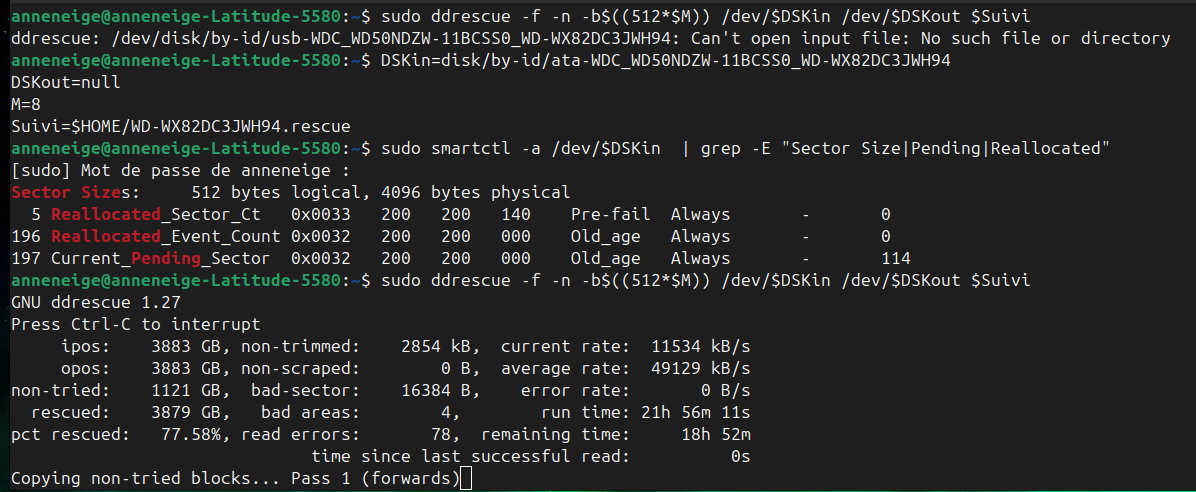The width and height of the screenshot is (1196, 492).
Task: Click 'Press Ctrl-C to interrupt' text
Action: point(136,325)
